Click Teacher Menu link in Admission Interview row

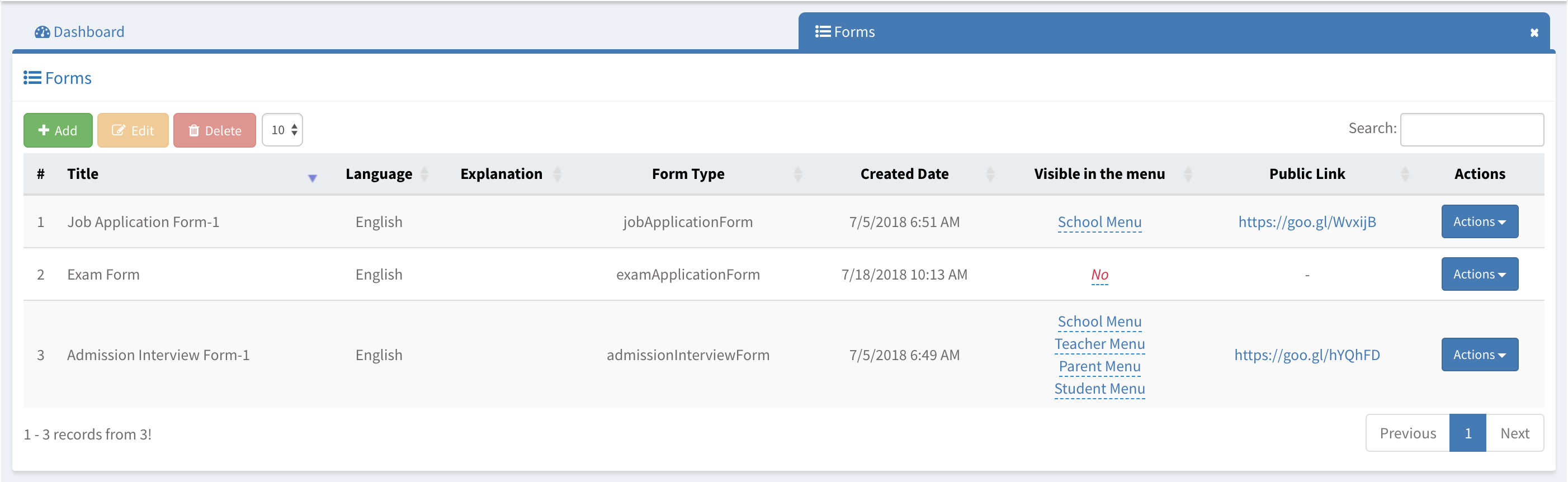click(x=1099, y=344)
